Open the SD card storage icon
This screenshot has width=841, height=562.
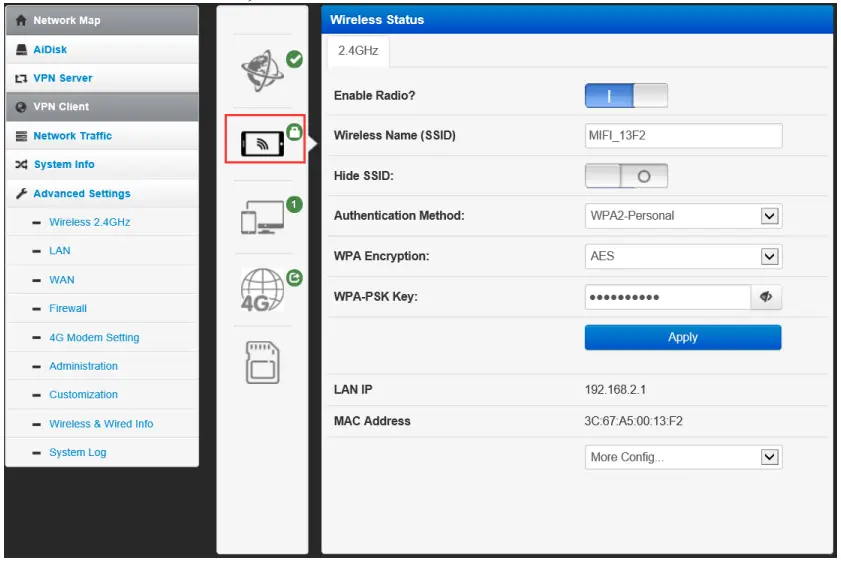[262, 363]
